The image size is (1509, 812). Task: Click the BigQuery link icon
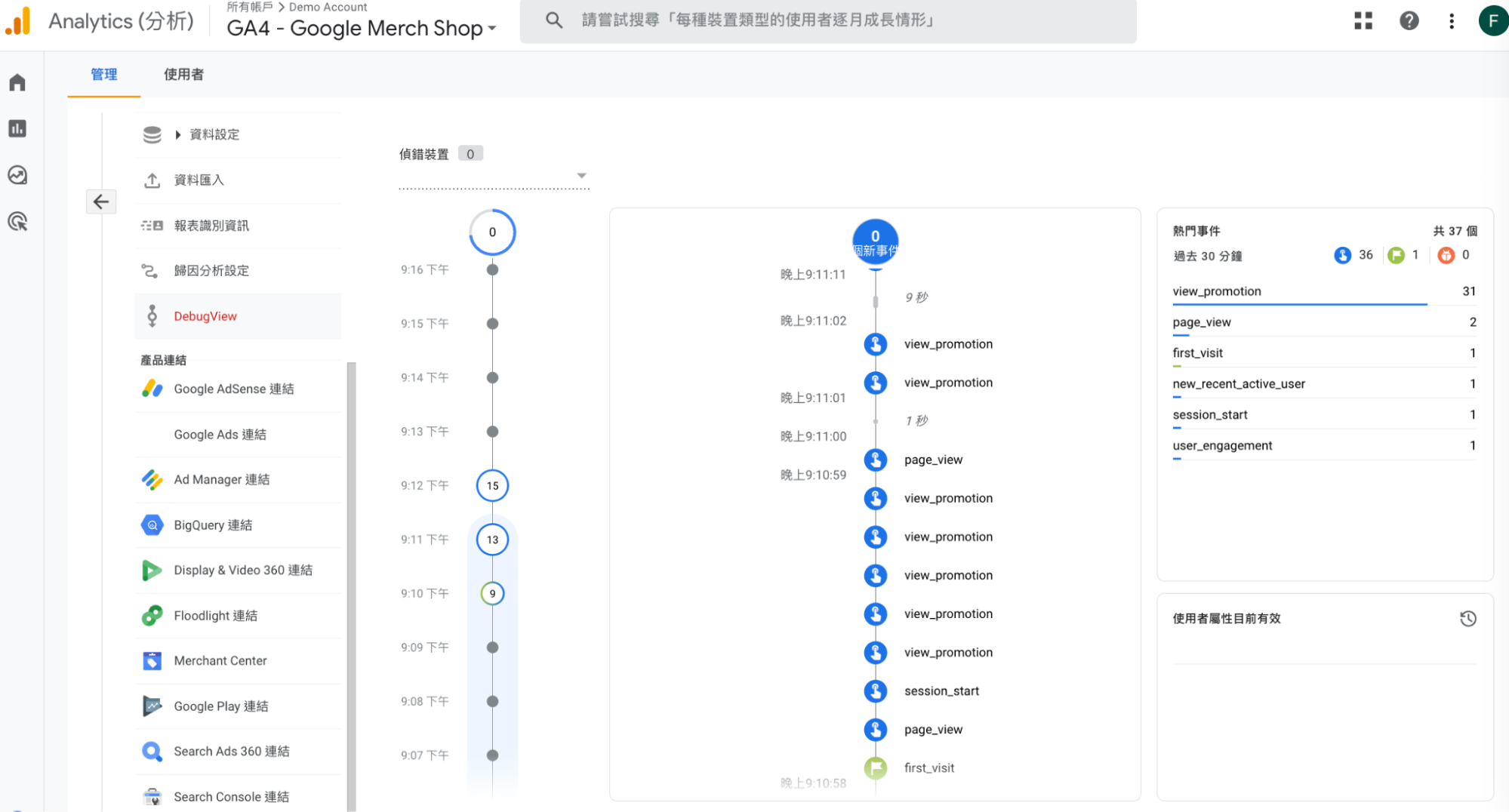tap(152, 524)
